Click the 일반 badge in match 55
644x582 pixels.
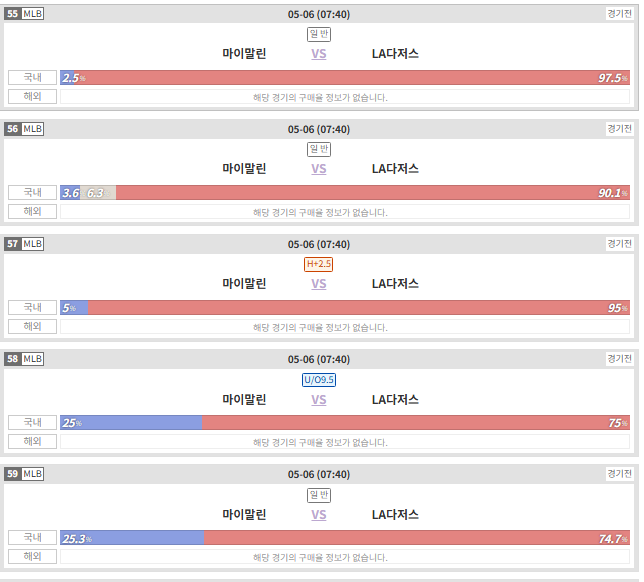[319, 34]
